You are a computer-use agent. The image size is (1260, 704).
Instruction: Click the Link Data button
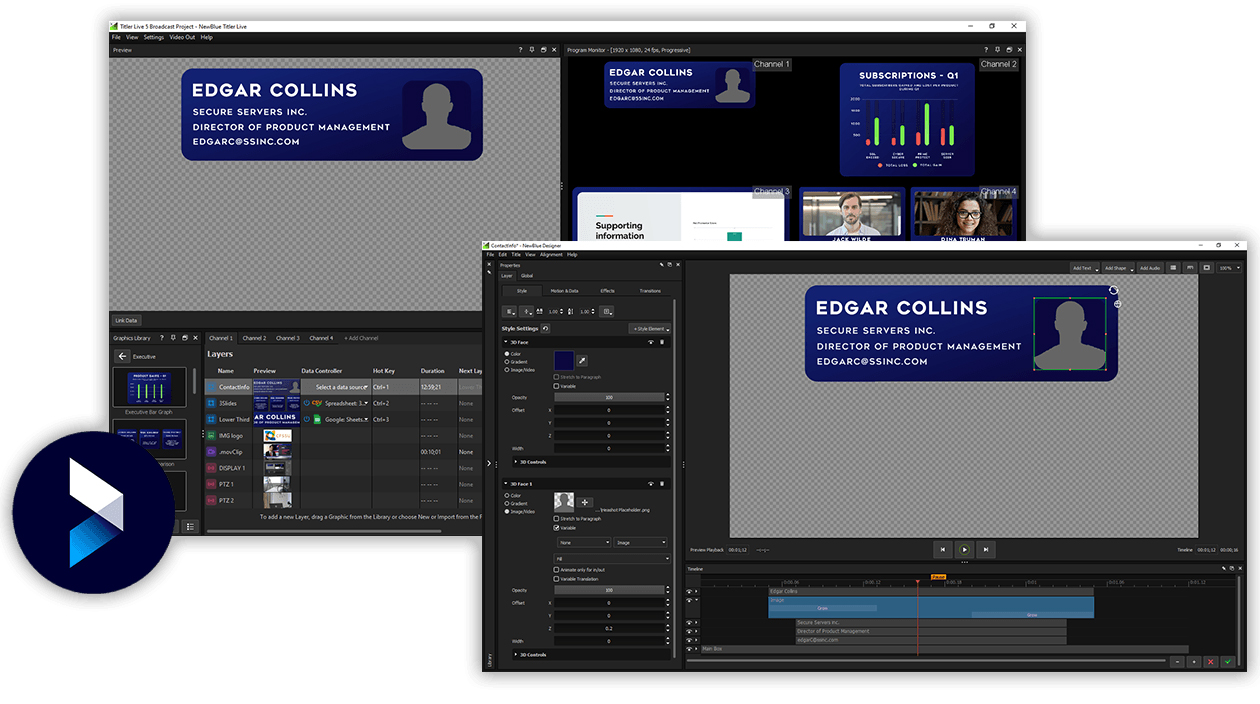click(126, 320)
